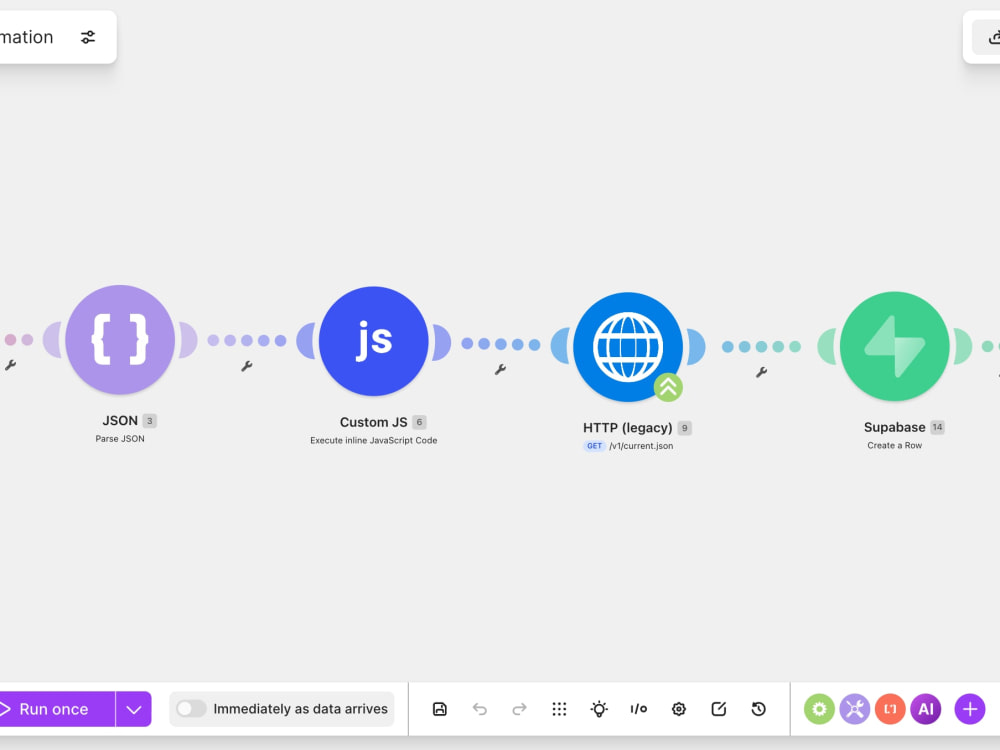Open the purple AI assistant button
The image size is (1000, 750).
[926, 709]
